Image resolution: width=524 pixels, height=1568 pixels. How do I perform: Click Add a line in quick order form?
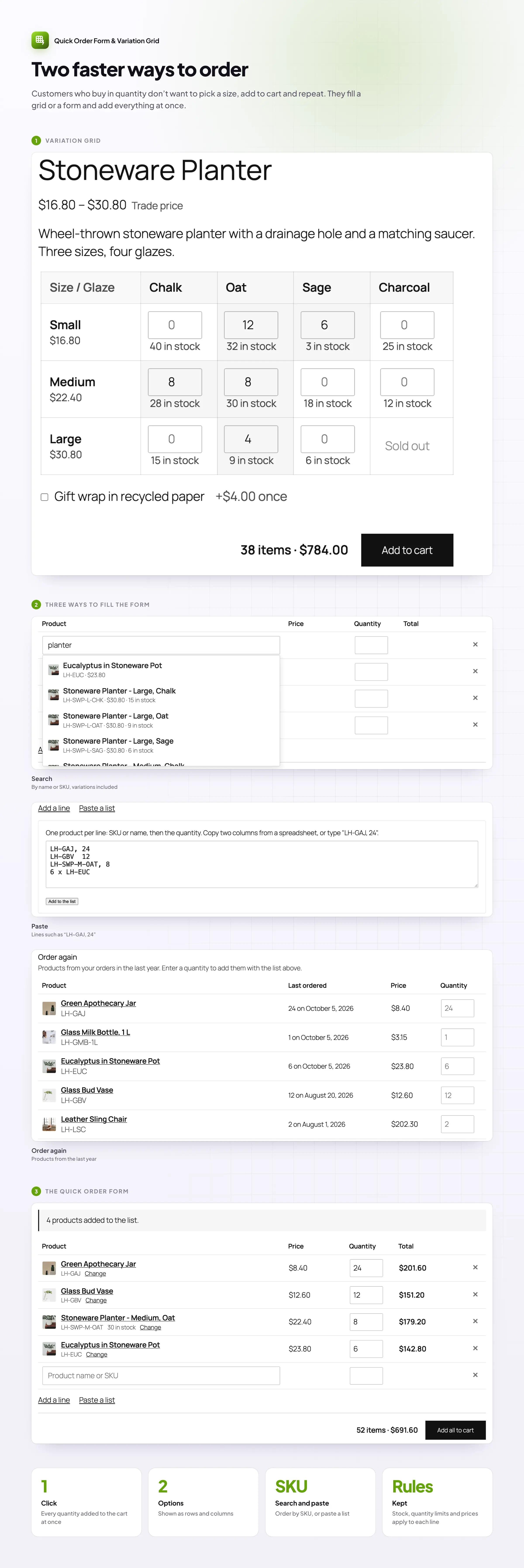(x=54, y=1400)
